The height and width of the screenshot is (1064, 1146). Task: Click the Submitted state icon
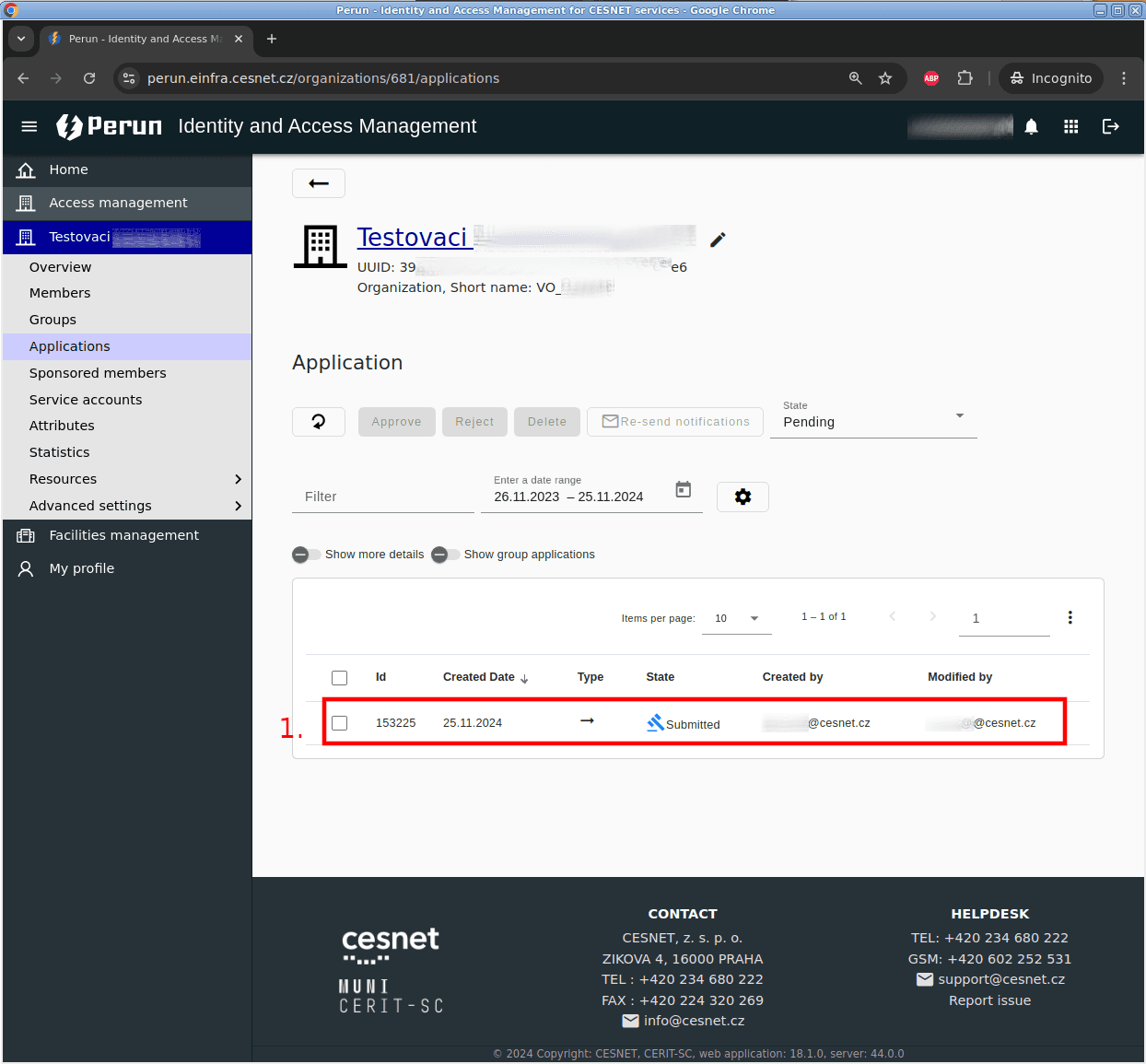[655, 723]
